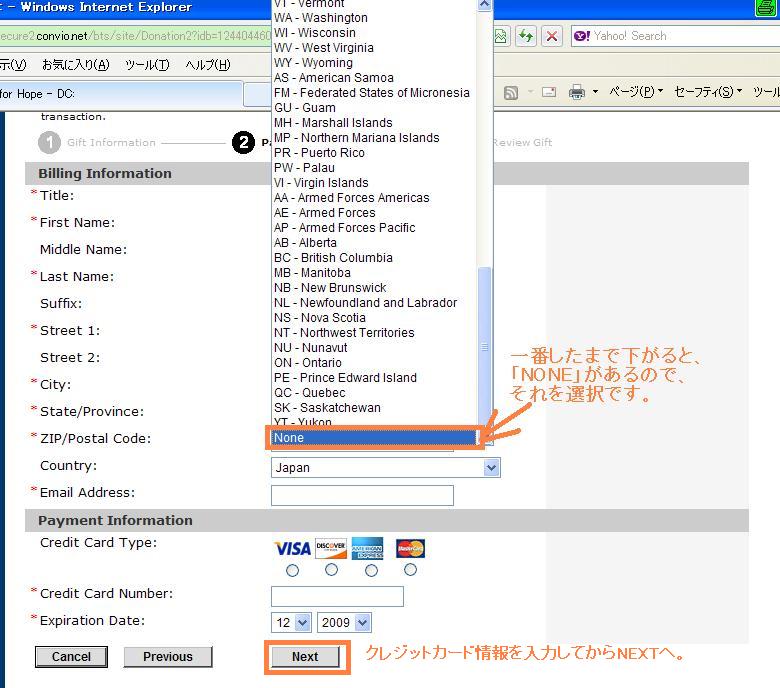Select AS - American Samoa option
Viewport: 780px width, 688px height.
coord(374,78)
